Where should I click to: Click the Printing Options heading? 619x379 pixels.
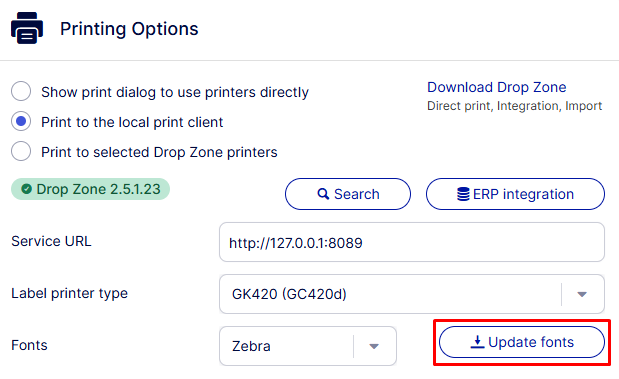(x=129, y=29)
